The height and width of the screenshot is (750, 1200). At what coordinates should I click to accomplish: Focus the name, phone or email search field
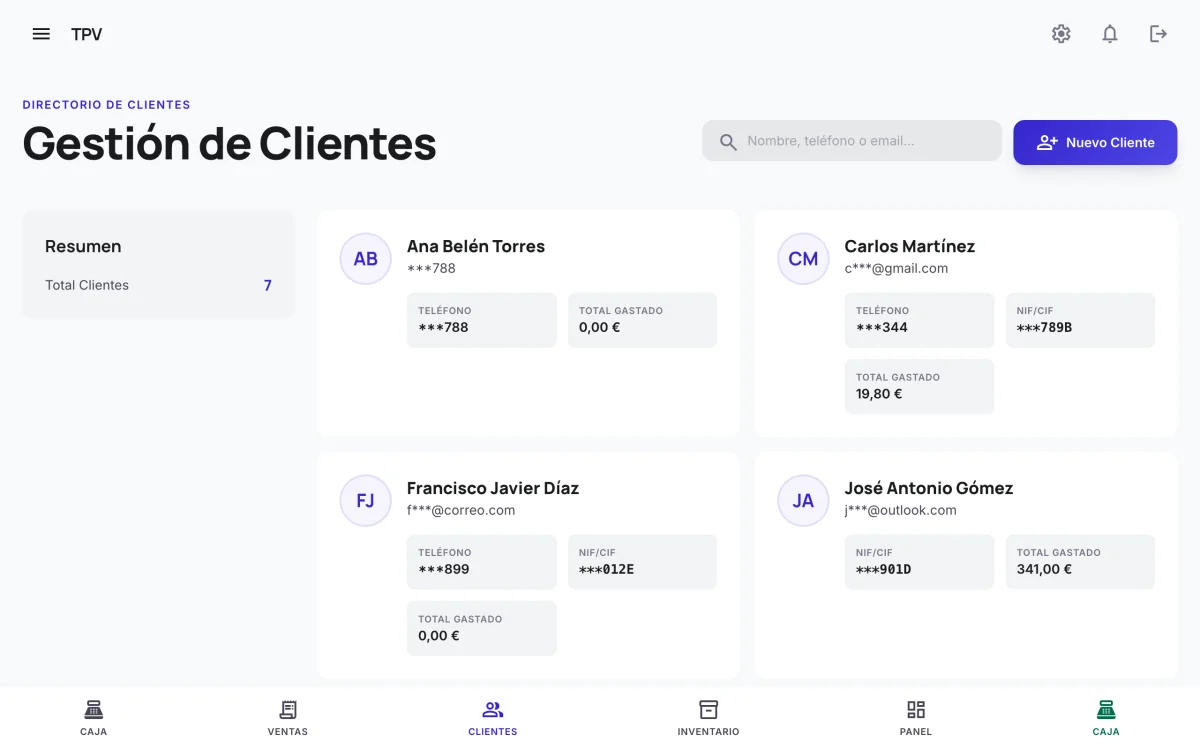852,141
